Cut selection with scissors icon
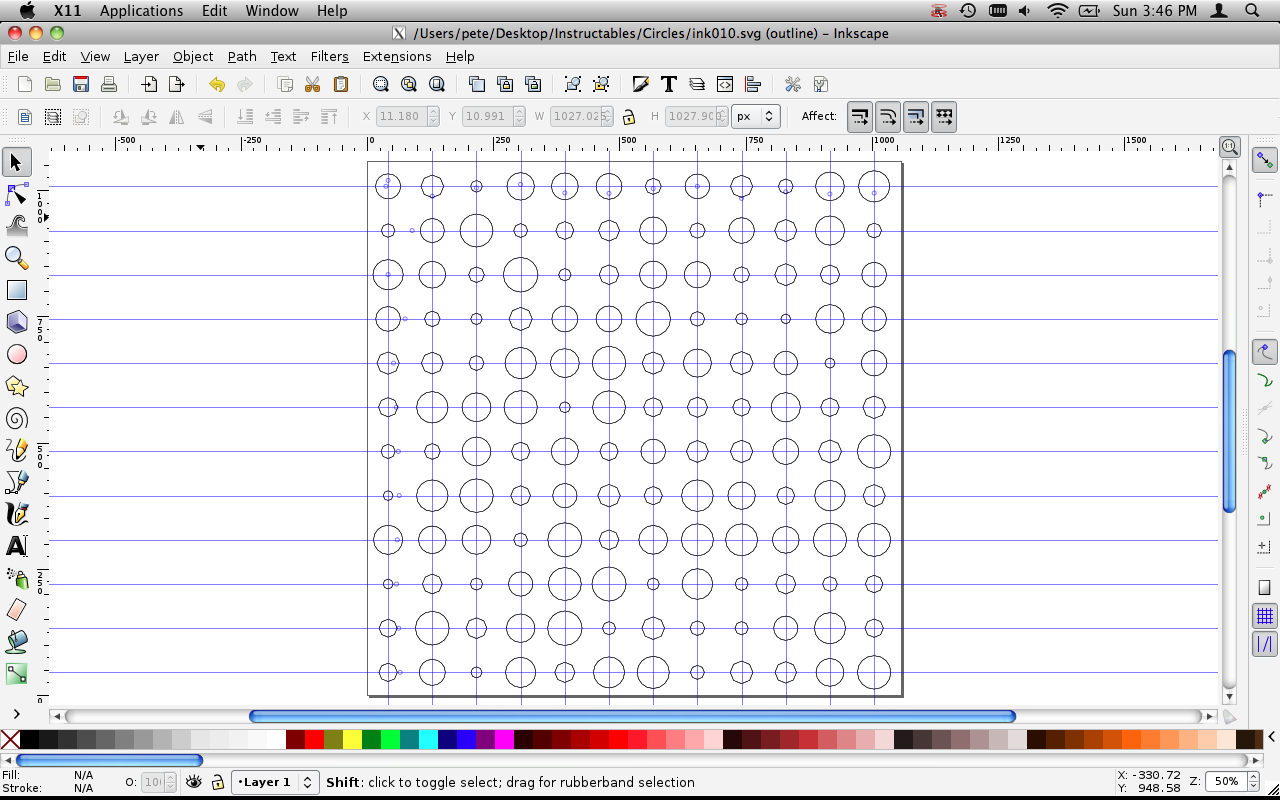1280x800 pixels. point(312,84)
